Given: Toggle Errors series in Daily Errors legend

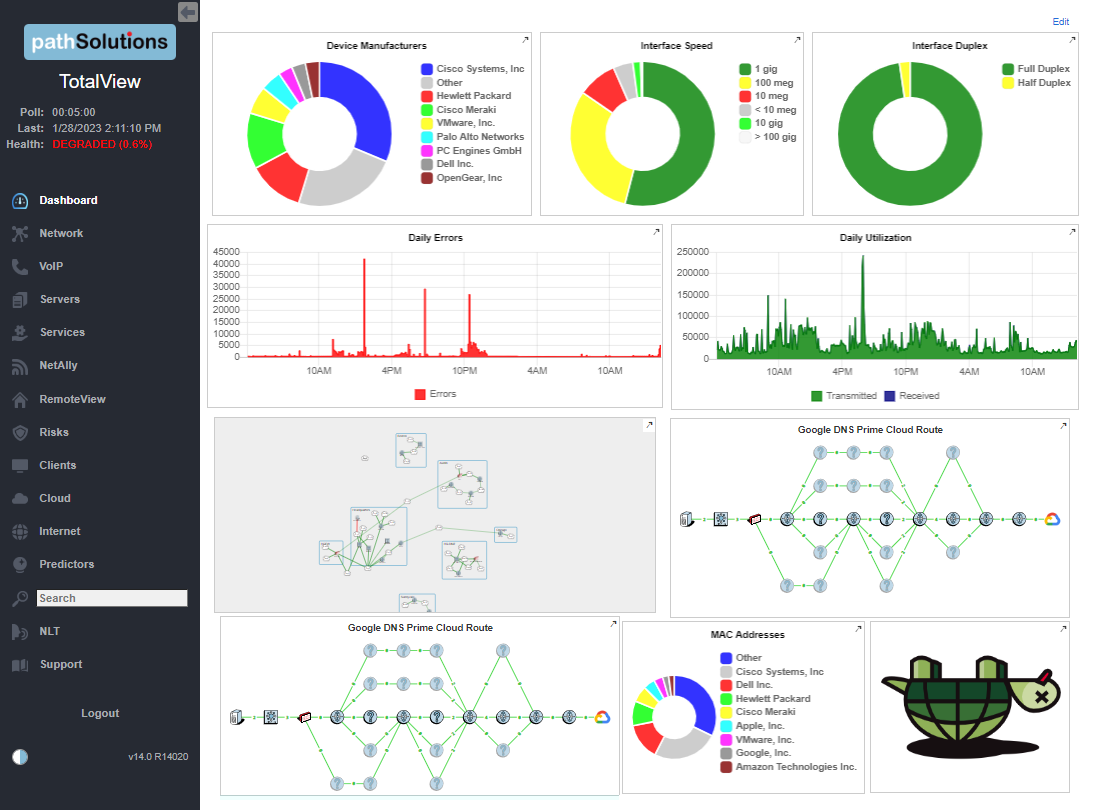Looking at the screenshot, I should [420, 395].
